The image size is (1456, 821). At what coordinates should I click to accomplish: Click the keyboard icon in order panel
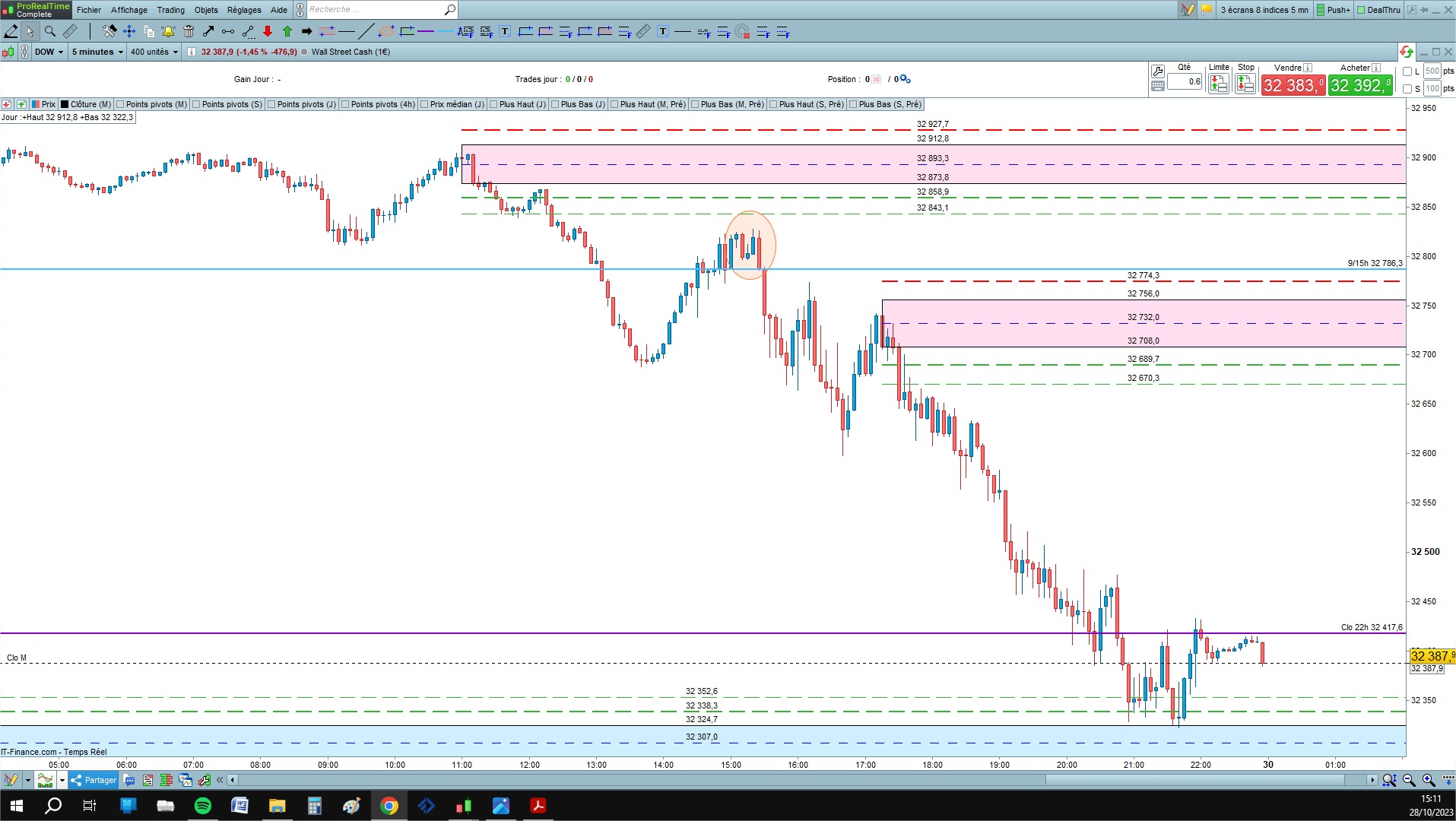(x=1158, y=86)
